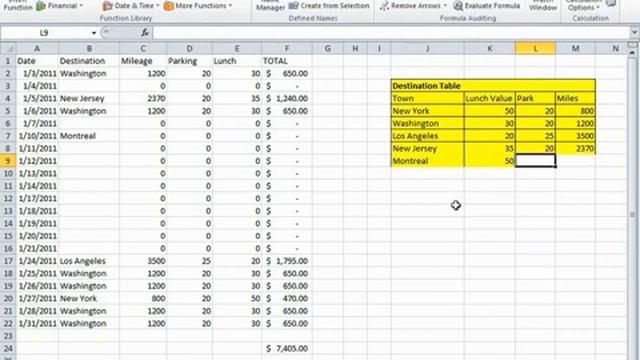640x360 pixels.
Task: Open the Financial functions library
Action: point(60,6)
